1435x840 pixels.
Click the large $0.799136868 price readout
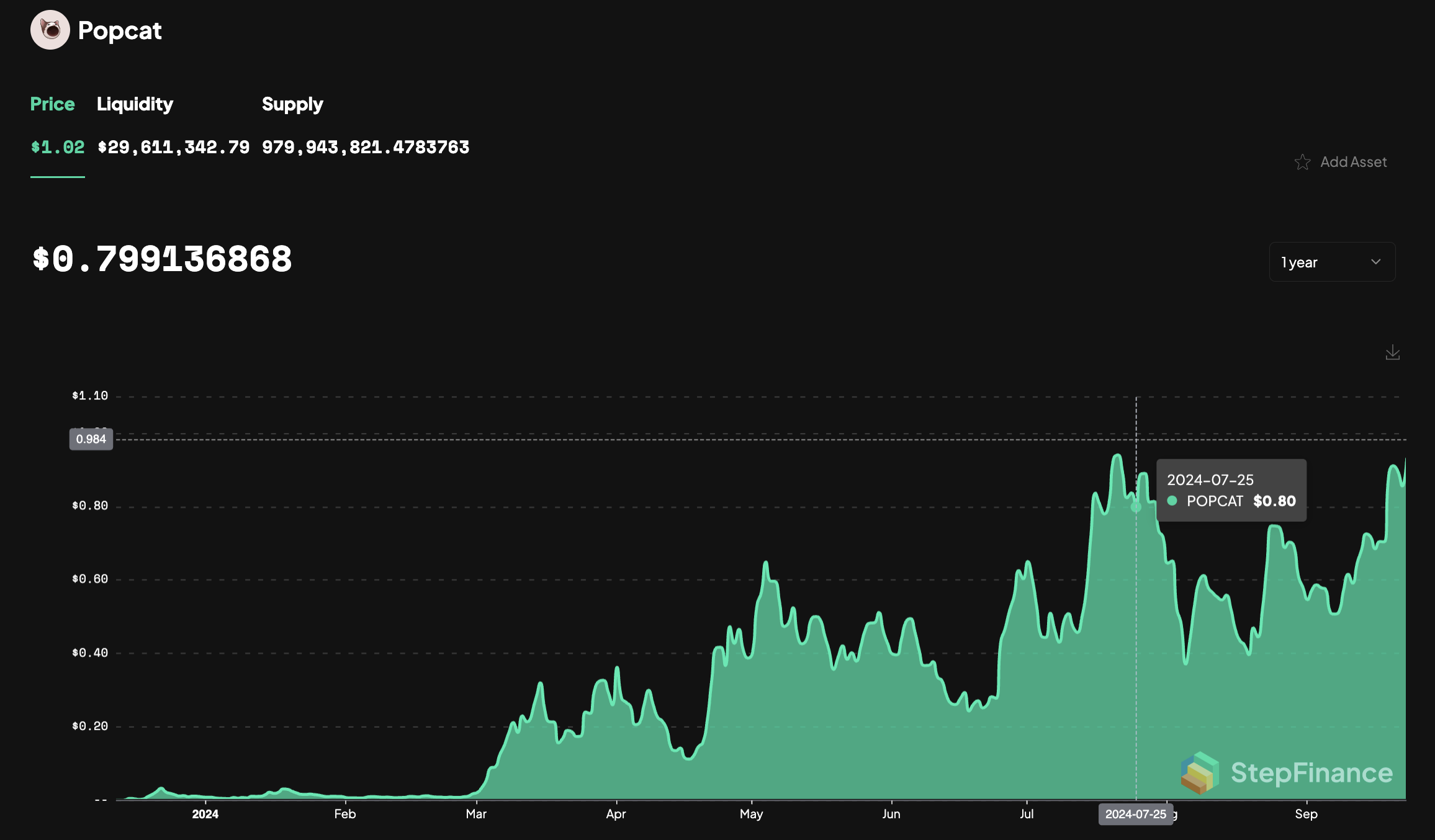click(x=162, y=259)
